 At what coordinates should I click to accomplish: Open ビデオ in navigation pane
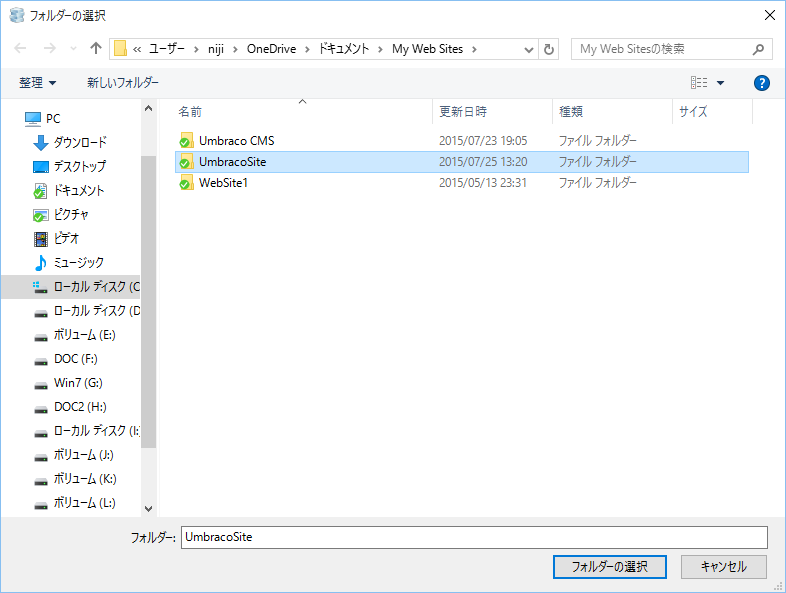56,239
